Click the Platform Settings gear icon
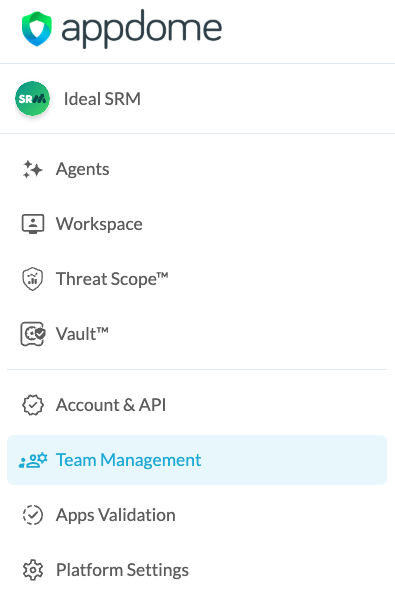 [33, 570]
